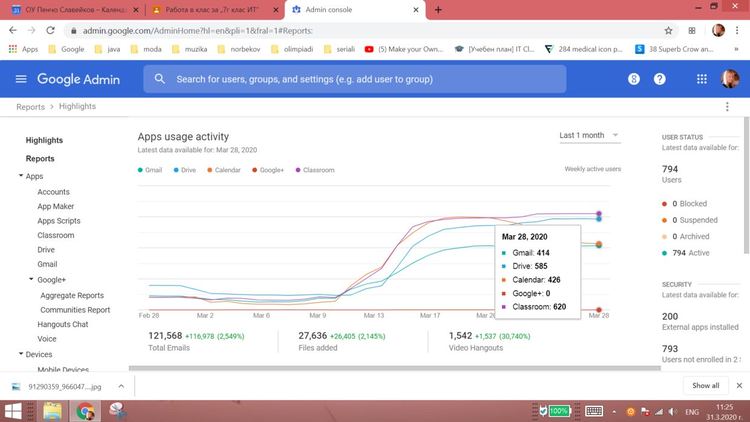750x422 pixels.
Task: Open Accounts report
Action: 53,192
